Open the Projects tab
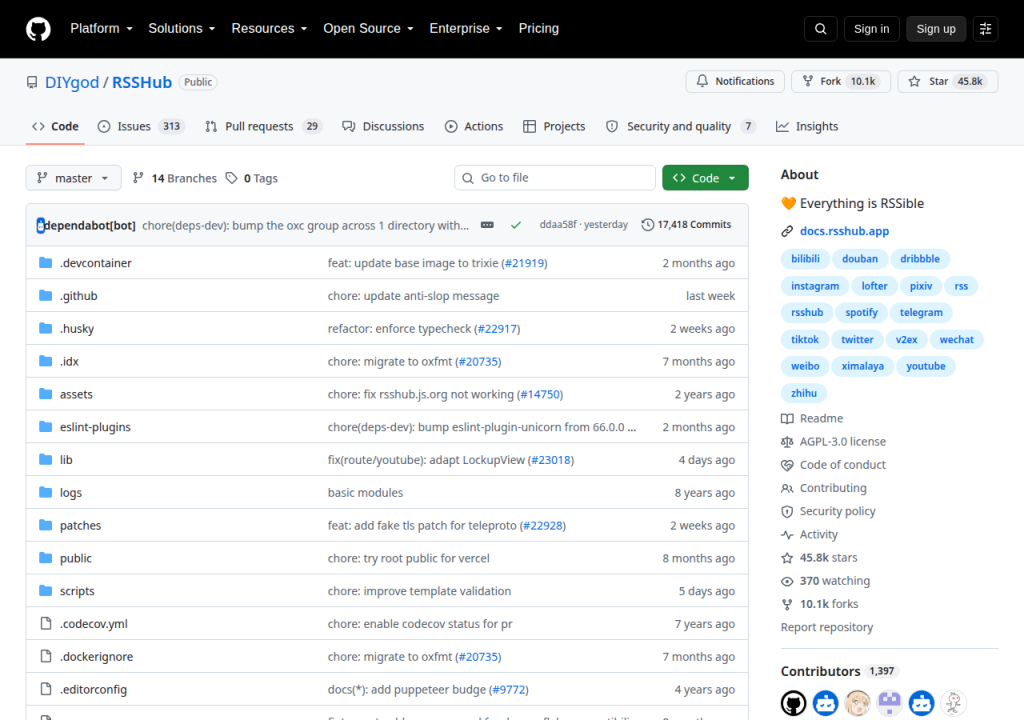Screen dimensions: 1024x720 (554, 126)
